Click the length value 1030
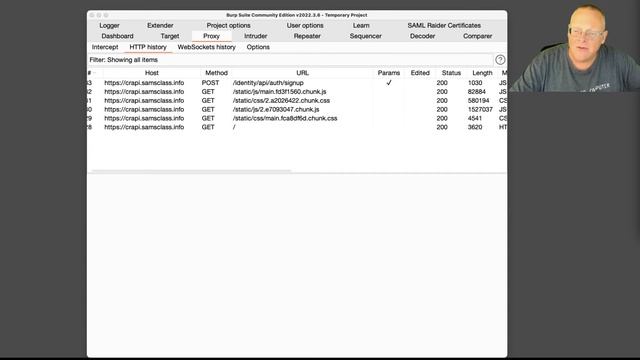This screenshot has height=360, width=640. point(475,83)
